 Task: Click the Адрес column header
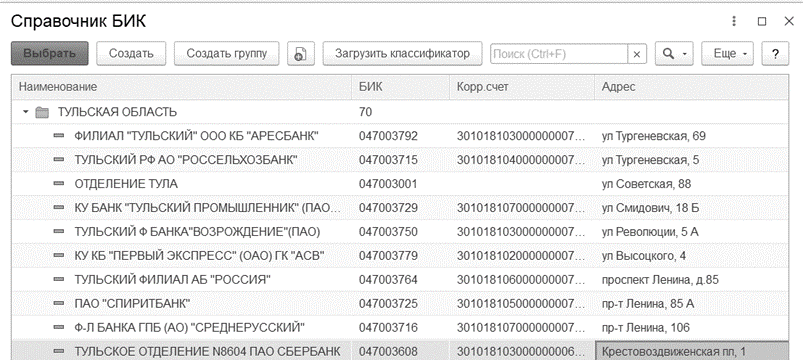(x=691, y=87)
